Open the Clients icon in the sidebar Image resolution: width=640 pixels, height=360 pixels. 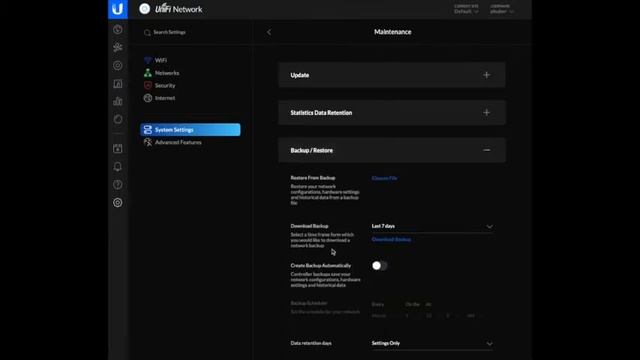click(x=118, y=84)
